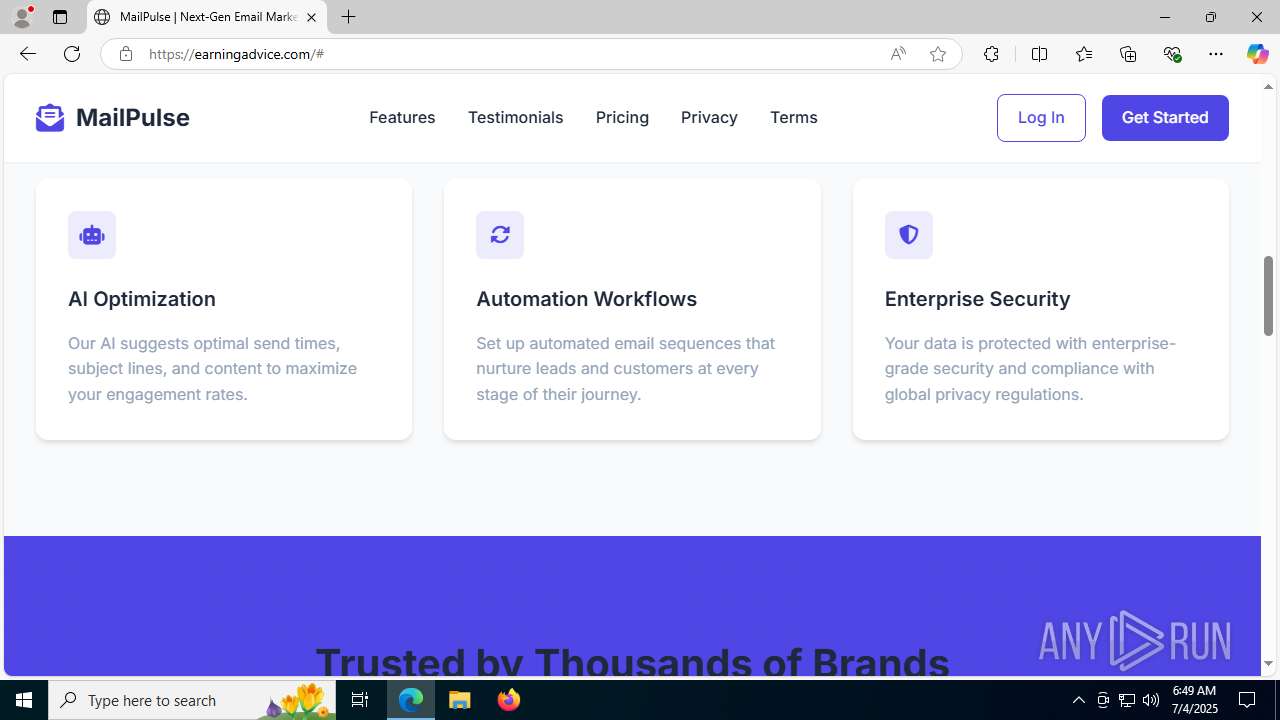Screen dimensions: 1280x720
Task: Click text 'Our AI suggests optimal send times'
Action: tap(204, 343)
